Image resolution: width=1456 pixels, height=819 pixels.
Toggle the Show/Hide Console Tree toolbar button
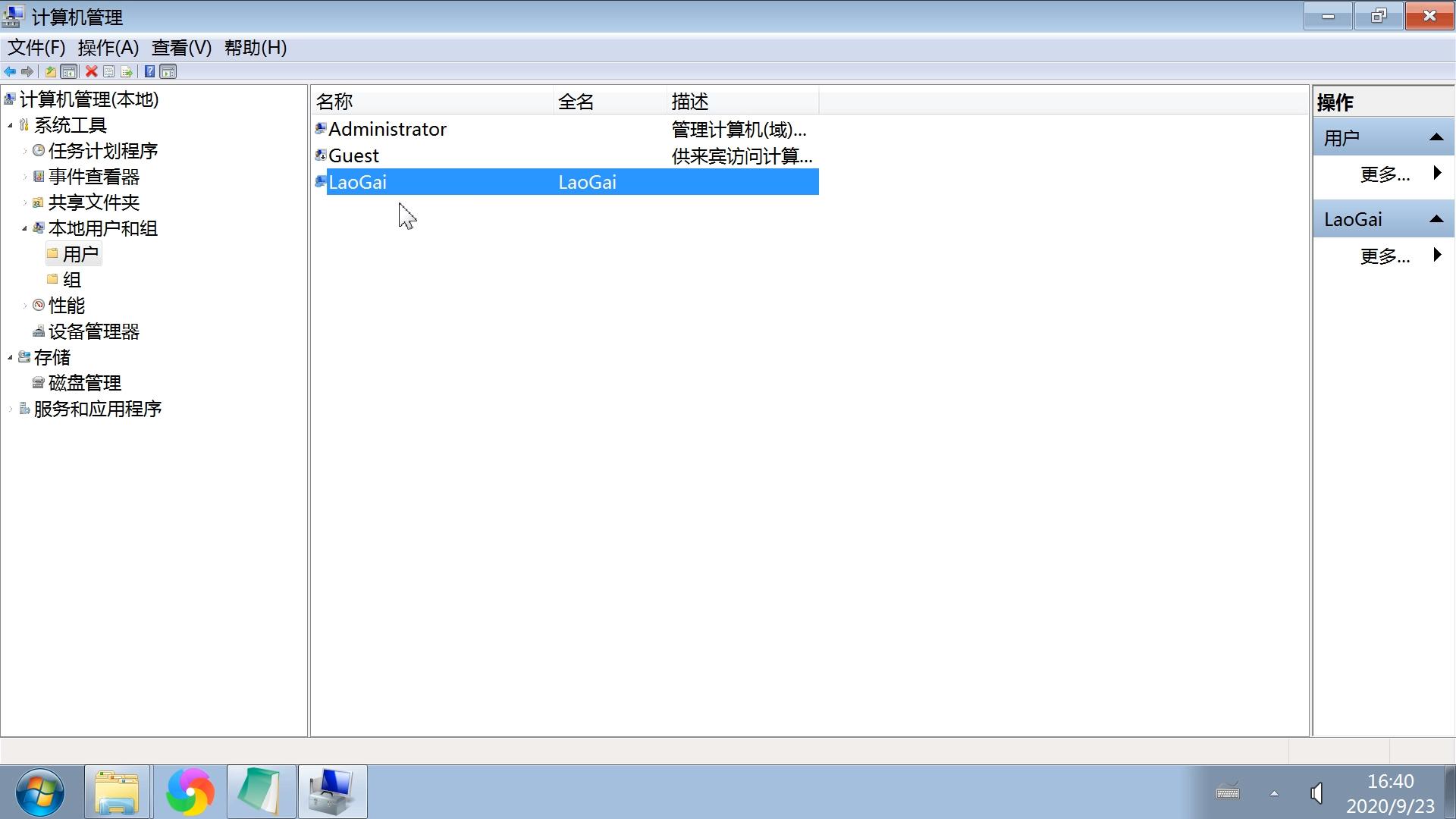click(69, 71)
